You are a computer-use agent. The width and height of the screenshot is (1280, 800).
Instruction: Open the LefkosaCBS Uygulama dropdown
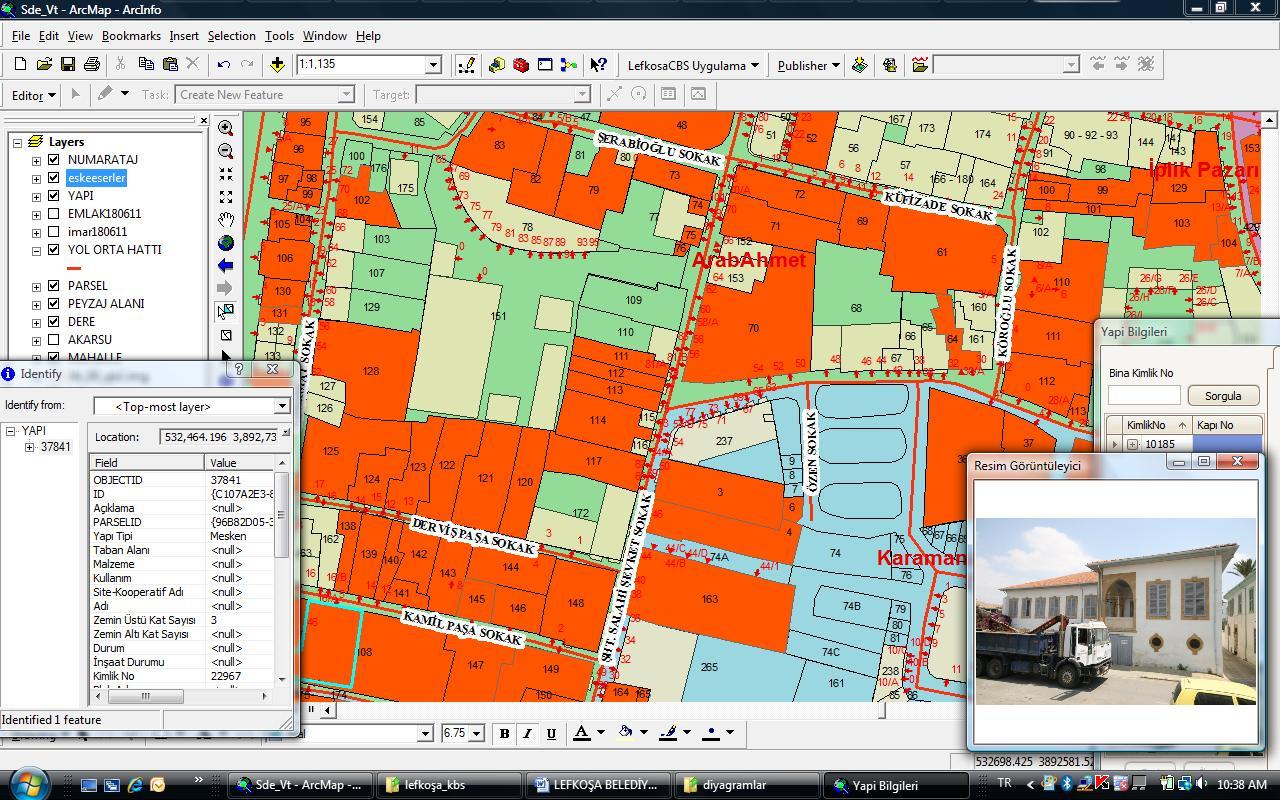coord(693,65)
